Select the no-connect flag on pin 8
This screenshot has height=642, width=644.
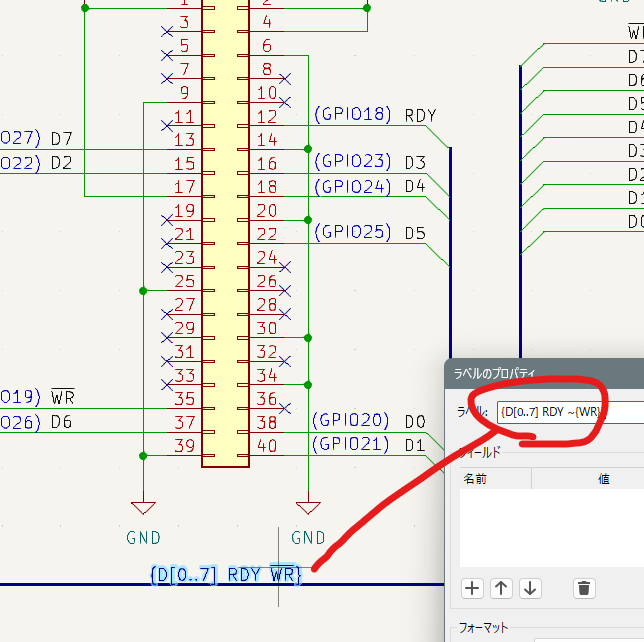pos(285,78)
